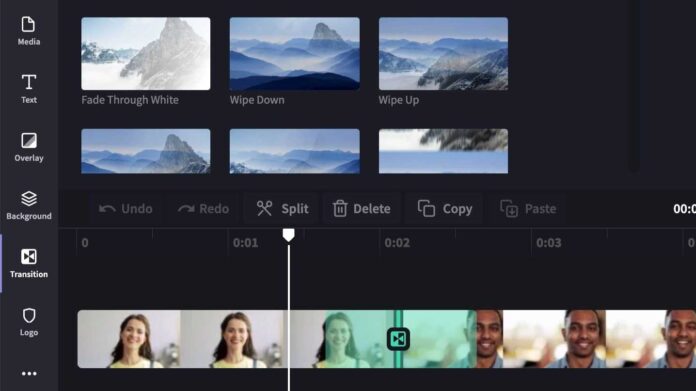Select the Text tool in sidebar
This screenshot has height=391, width=696.
click(29, 89)
